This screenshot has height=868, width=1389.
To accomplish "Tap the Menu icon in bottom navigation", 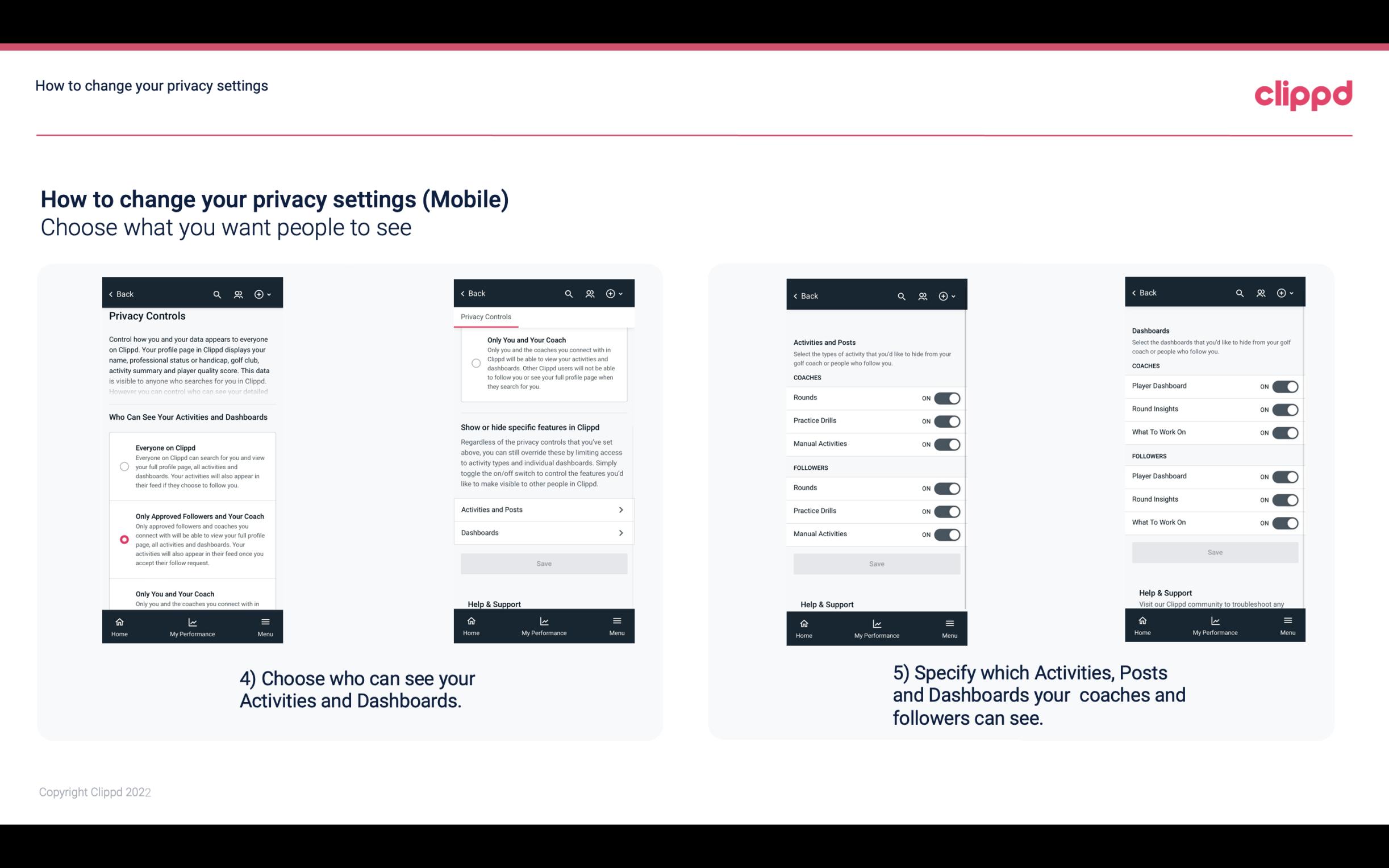I will pyautogui.click(x=265, y=620).
